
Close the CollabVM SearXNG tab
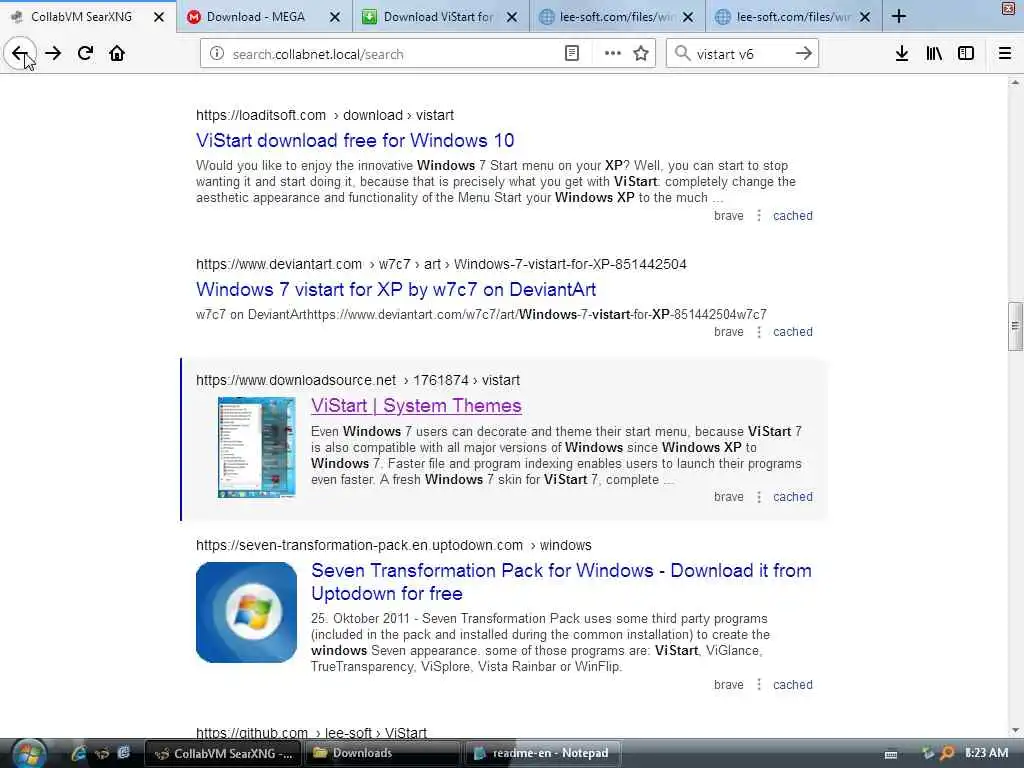159,17
